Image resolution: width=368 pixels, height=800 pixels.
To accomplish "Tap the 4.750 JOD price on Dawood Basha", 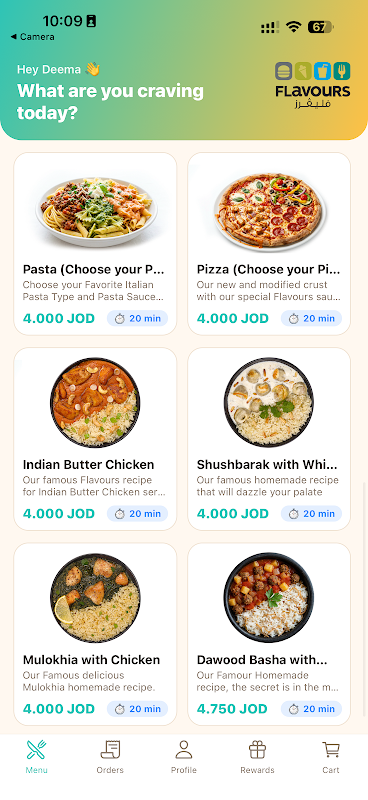I will 232,709.
